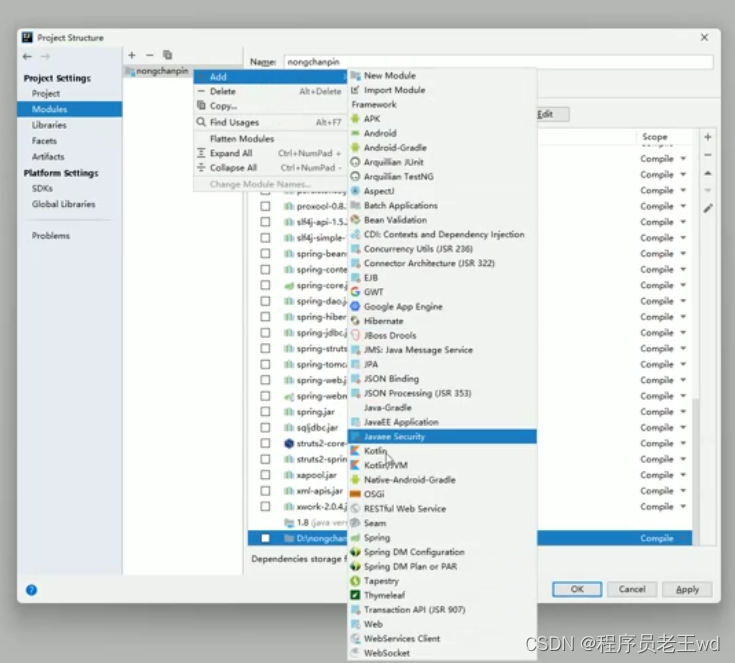This screenshot has width=735, height=663.
Task: Select Hibernate framework
Action: point(442,321)
